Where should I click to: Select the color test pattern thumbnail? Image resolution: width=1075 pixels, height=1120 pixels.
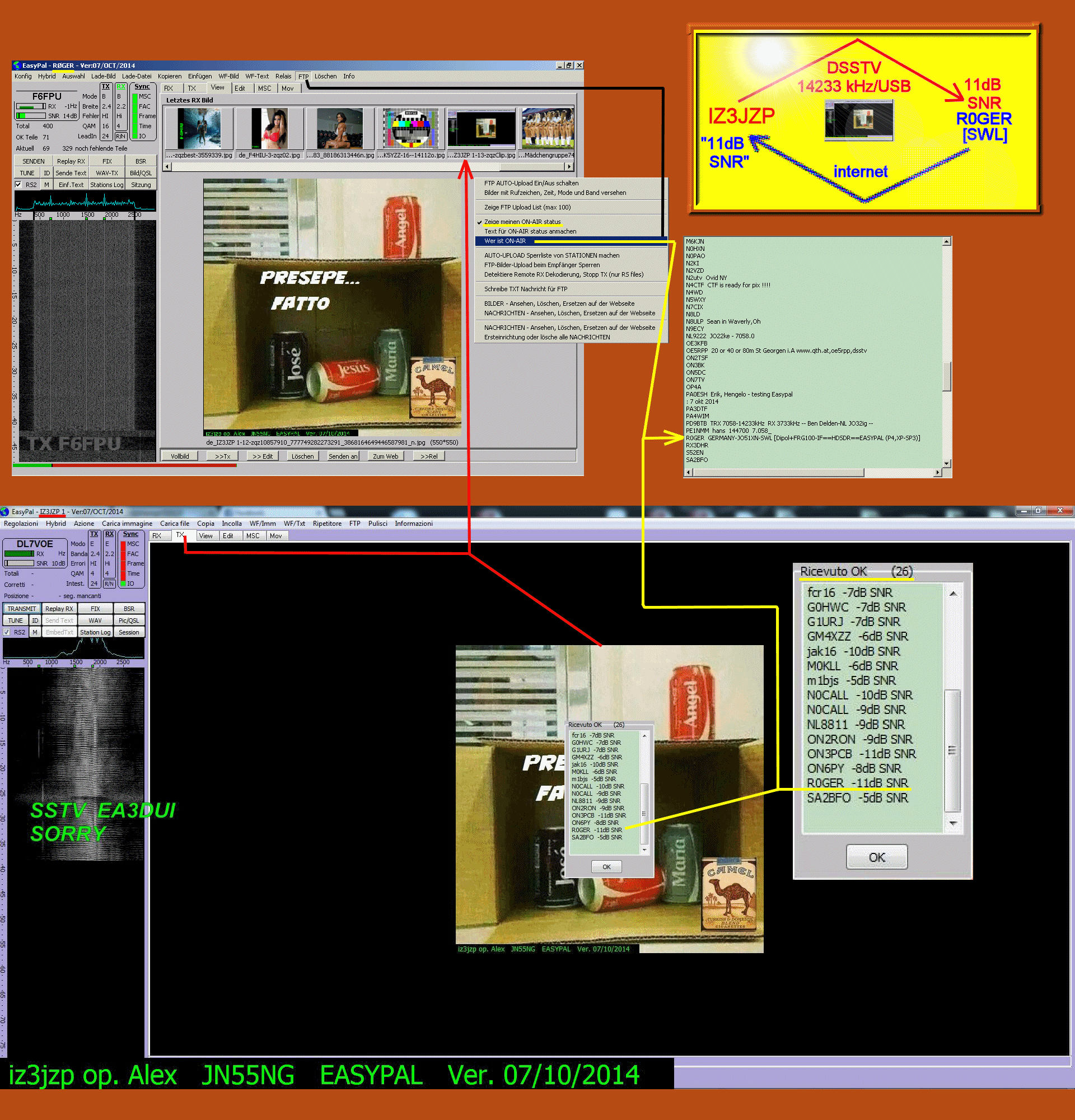pyautogui.click(x=411, y=129)
